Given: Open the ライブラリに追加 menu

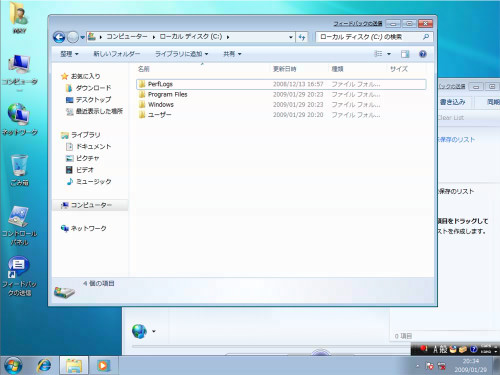Looking at the screenshot, I should (181, 54).
